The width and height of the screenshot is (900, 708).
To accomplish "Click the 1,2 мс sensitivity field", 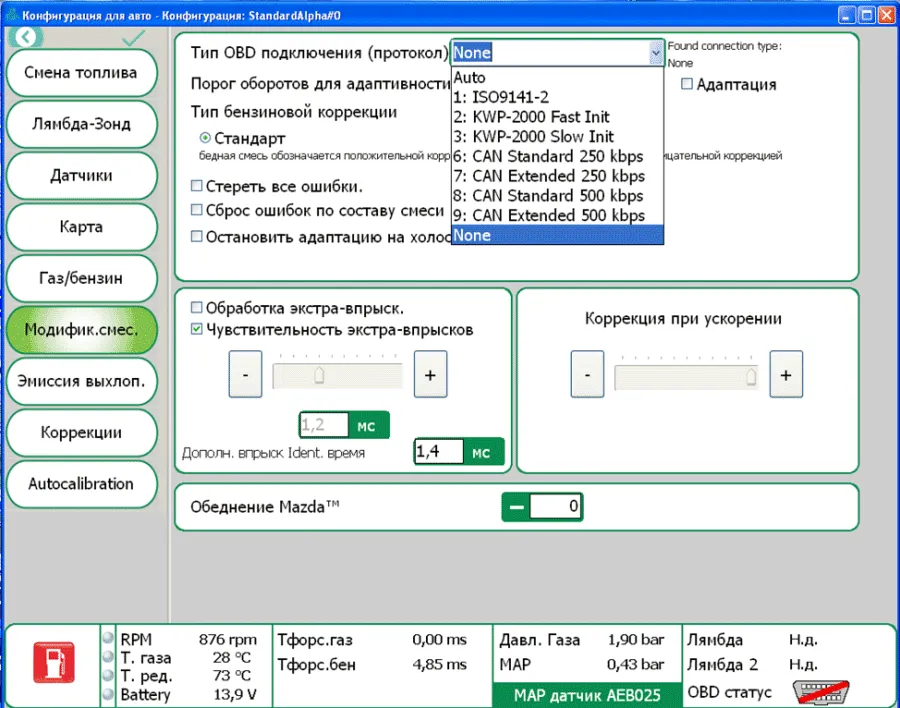I will [324, 425].
